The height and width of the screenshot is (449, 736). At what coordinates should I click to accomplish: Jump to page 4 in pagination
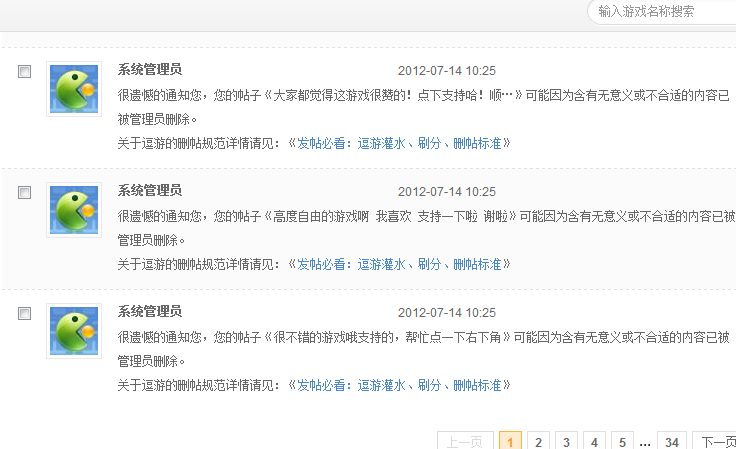coord(594,441)
